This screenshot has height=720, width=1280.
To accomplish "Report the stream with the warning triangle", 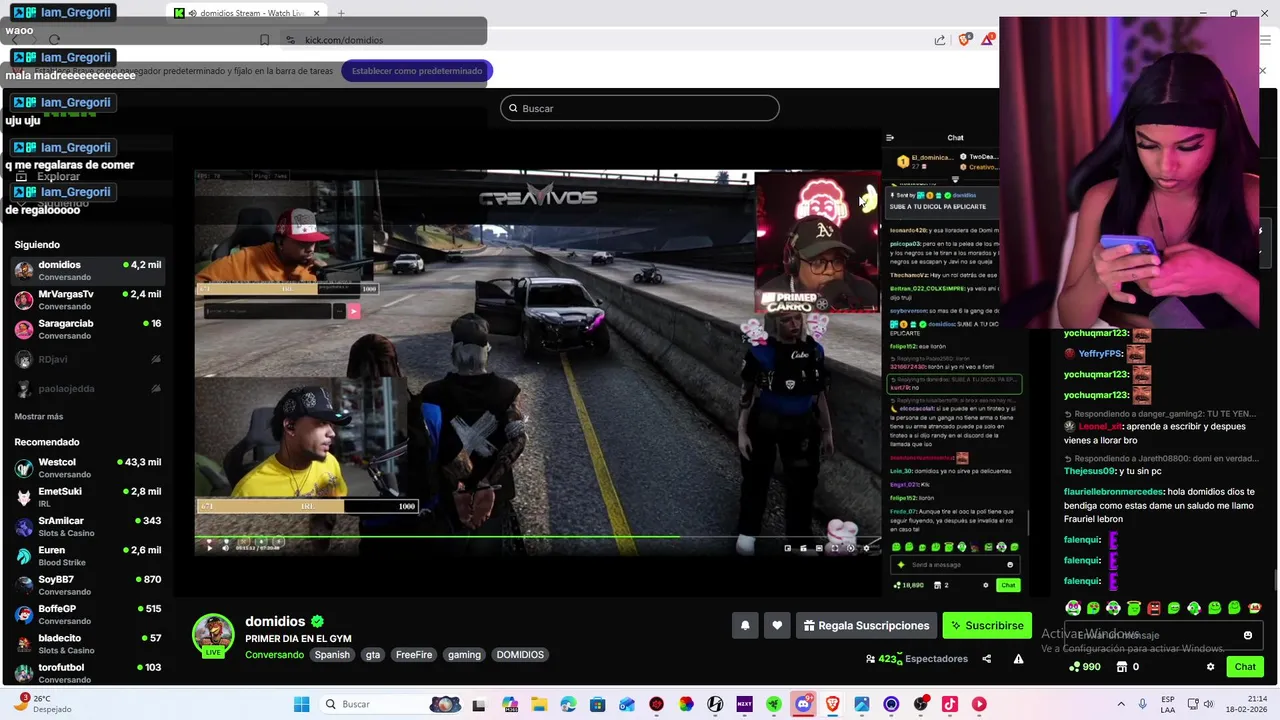I will [1018, 659].
